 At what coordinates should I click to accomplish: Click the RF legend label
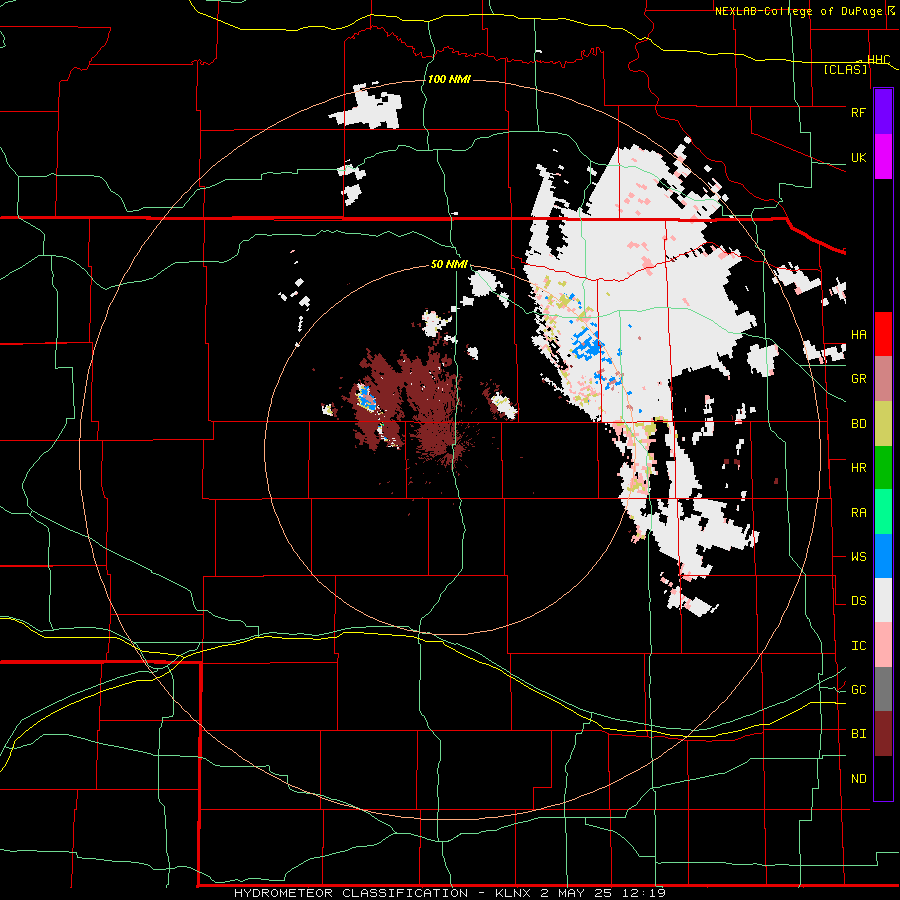858,112
